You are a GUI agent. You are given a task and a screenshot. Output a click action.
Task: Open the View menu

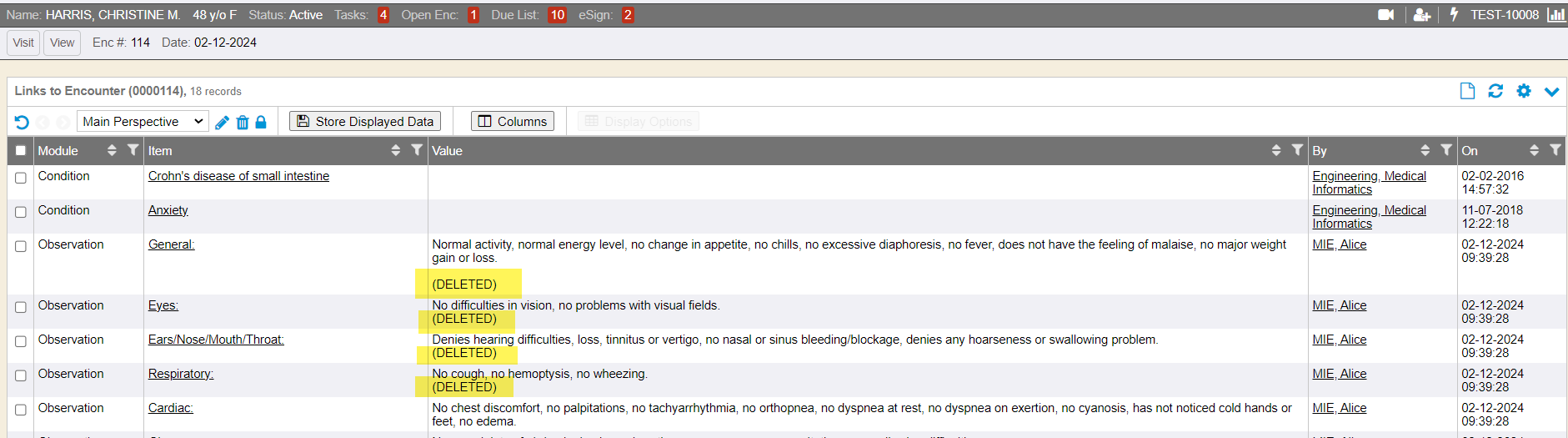[x=62, y=43]
